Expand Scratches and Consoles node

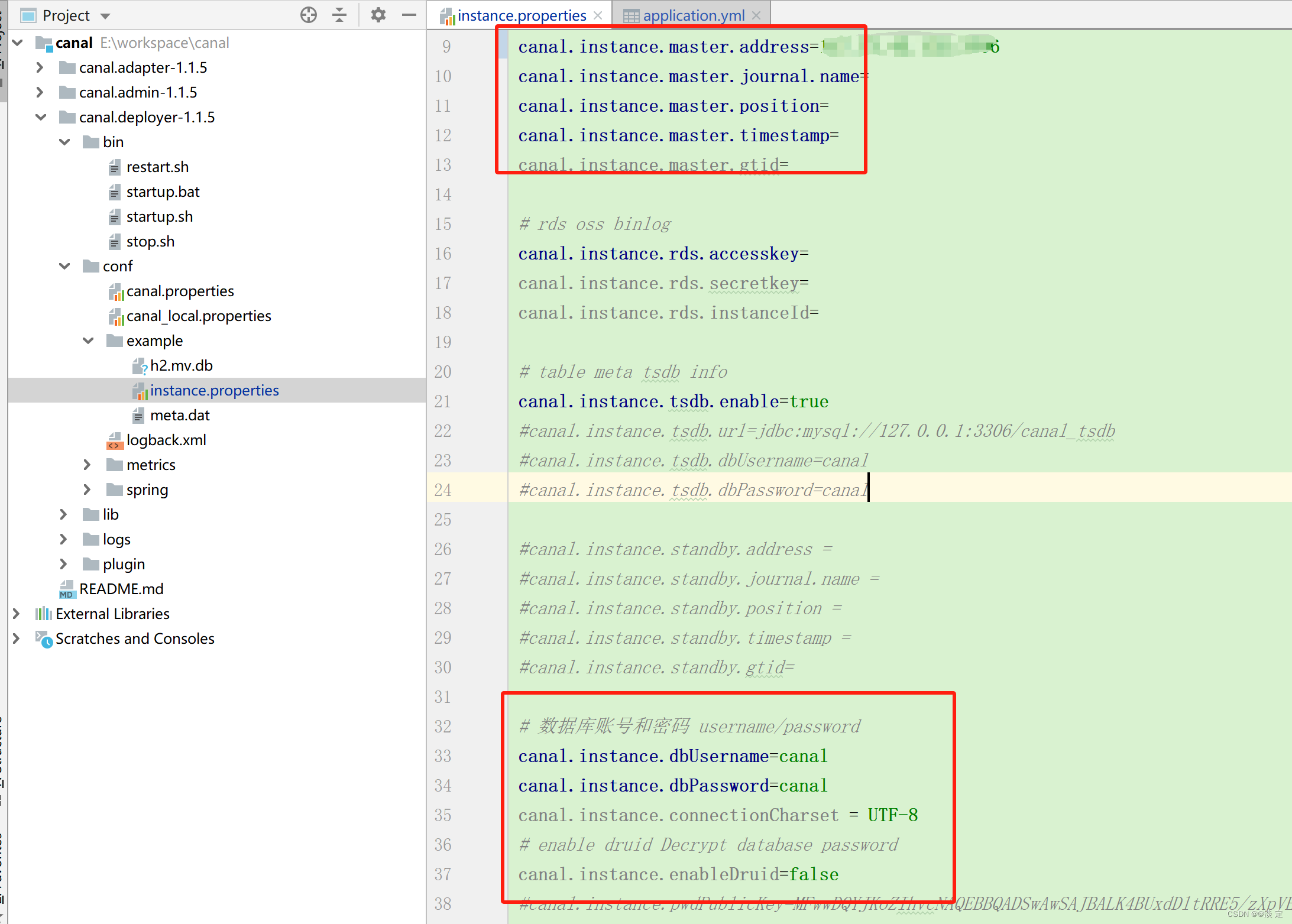16,638
